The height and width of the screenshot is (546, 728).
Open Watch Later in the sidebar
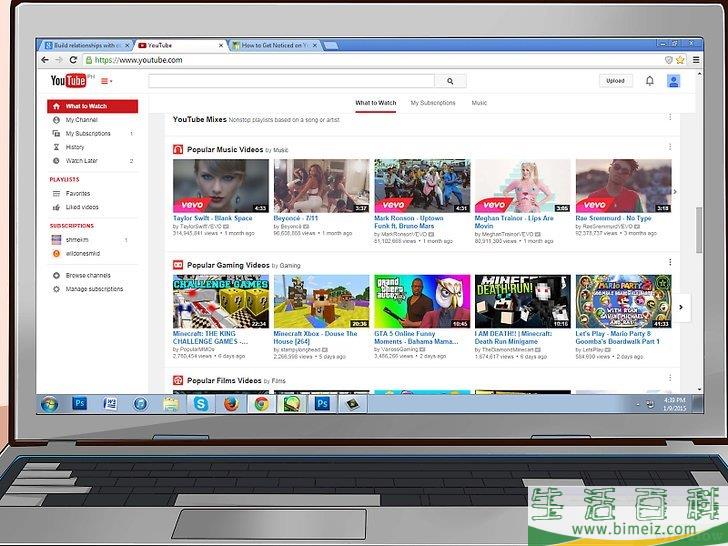[81, 161]
